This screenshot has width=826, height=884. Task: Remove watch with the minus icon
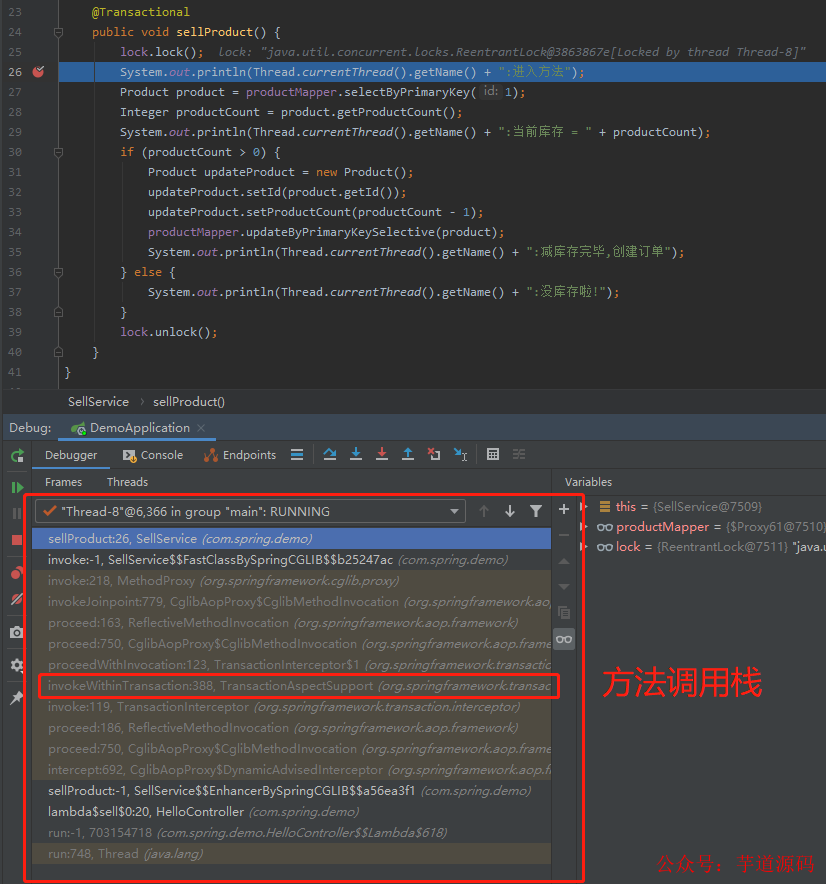coord(564,535)
